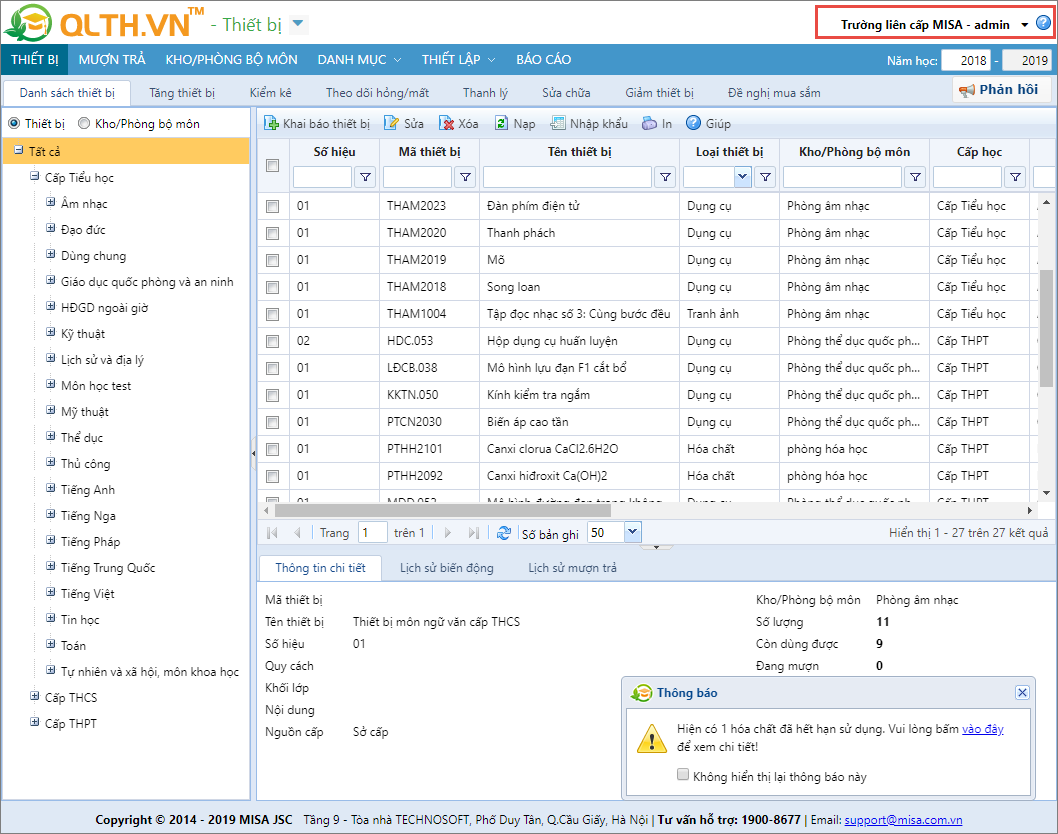This screenshot has height=834, width=1058.
Task: Collapse the Tất cả tree node
Action: tap(19, 150)
